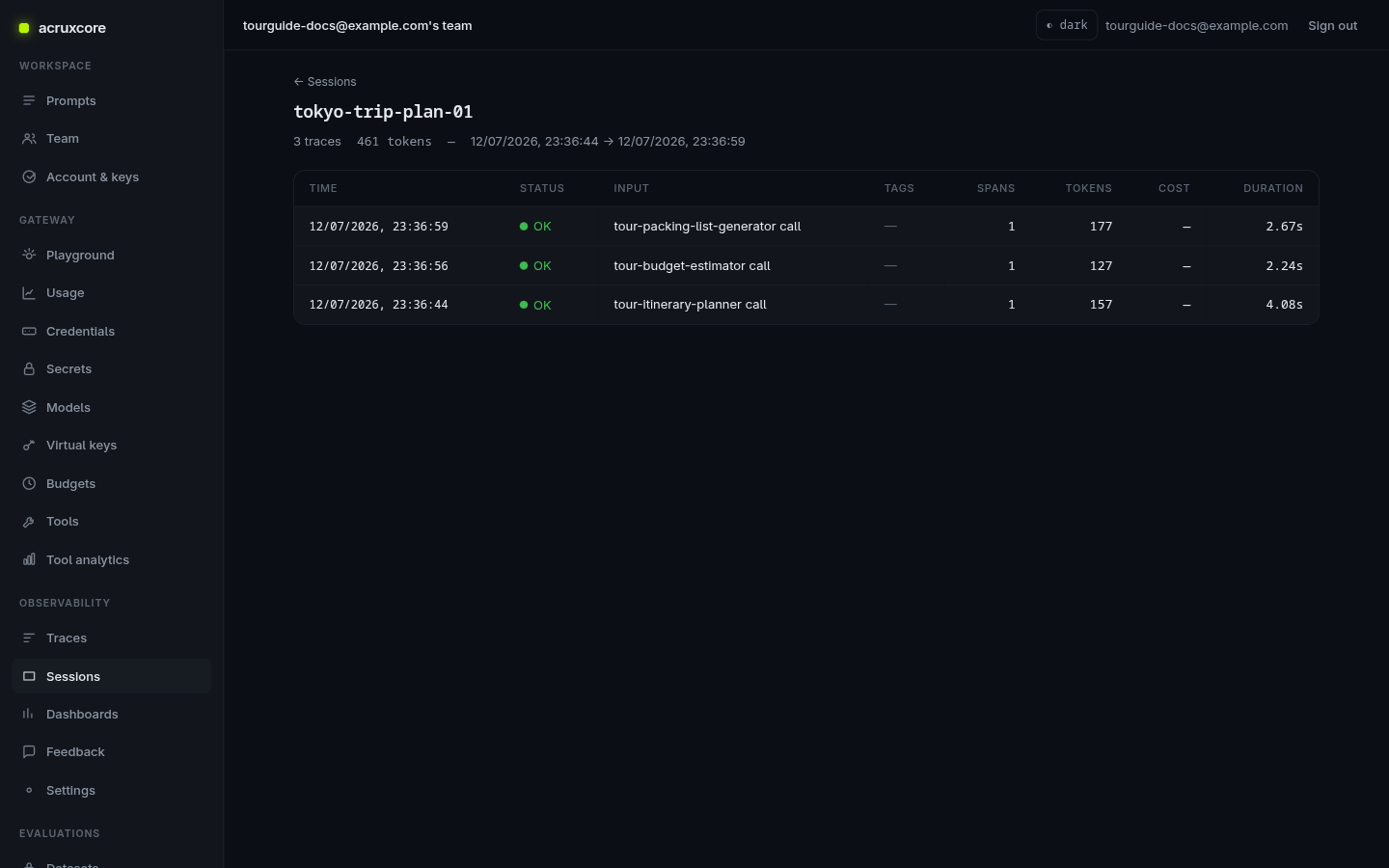Click the Dashboards bars icon
Viewport: 1389px width, 868px height.
pos(29,715)
